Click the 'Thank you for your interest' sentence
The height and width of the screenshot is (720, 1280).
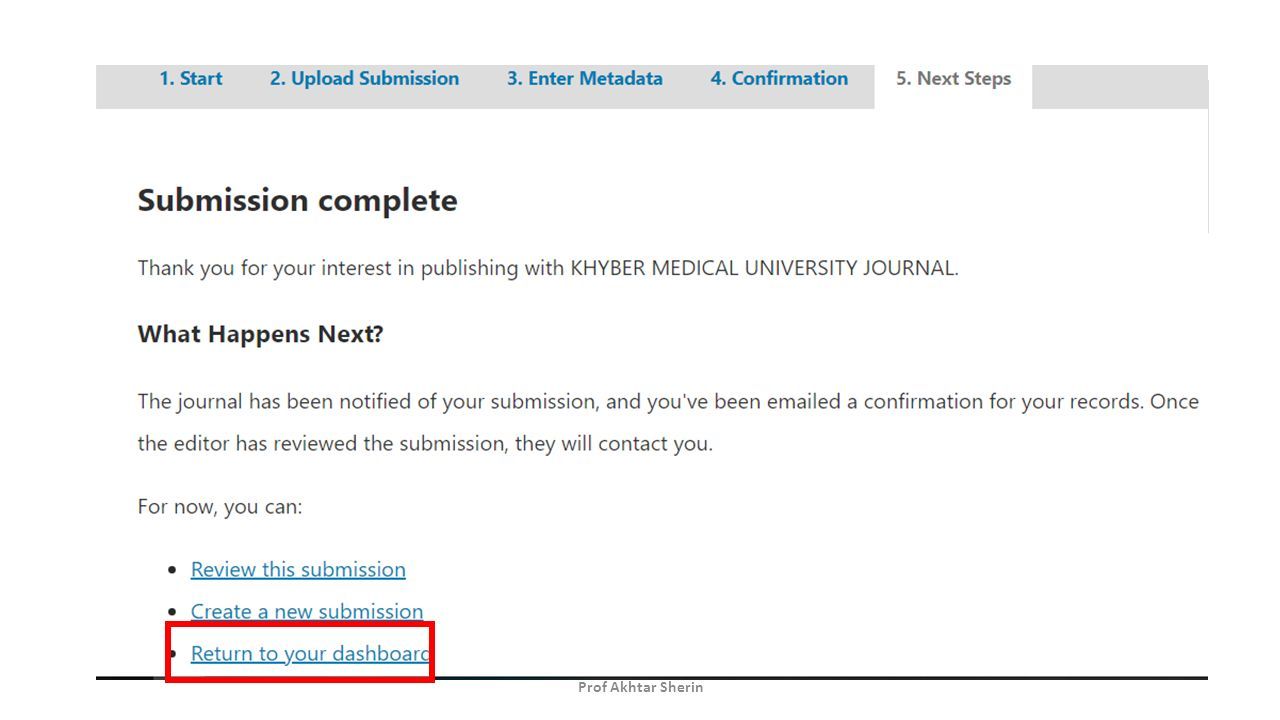pos(548,268)
